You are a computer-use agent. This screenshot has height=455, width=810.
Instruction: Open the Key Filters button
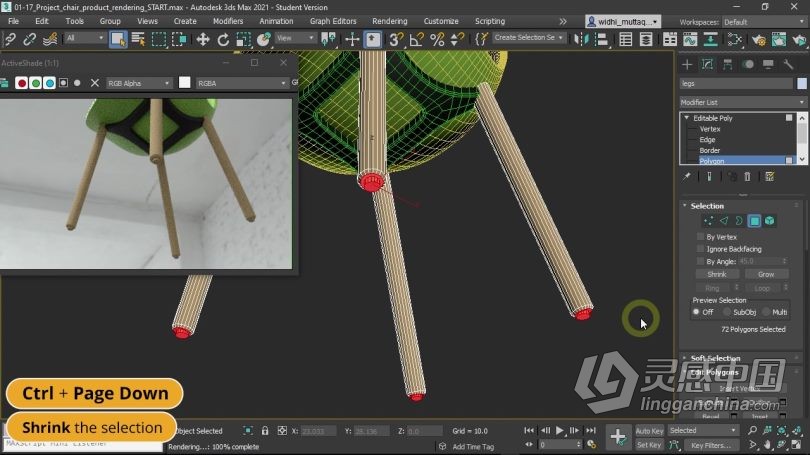711,445
